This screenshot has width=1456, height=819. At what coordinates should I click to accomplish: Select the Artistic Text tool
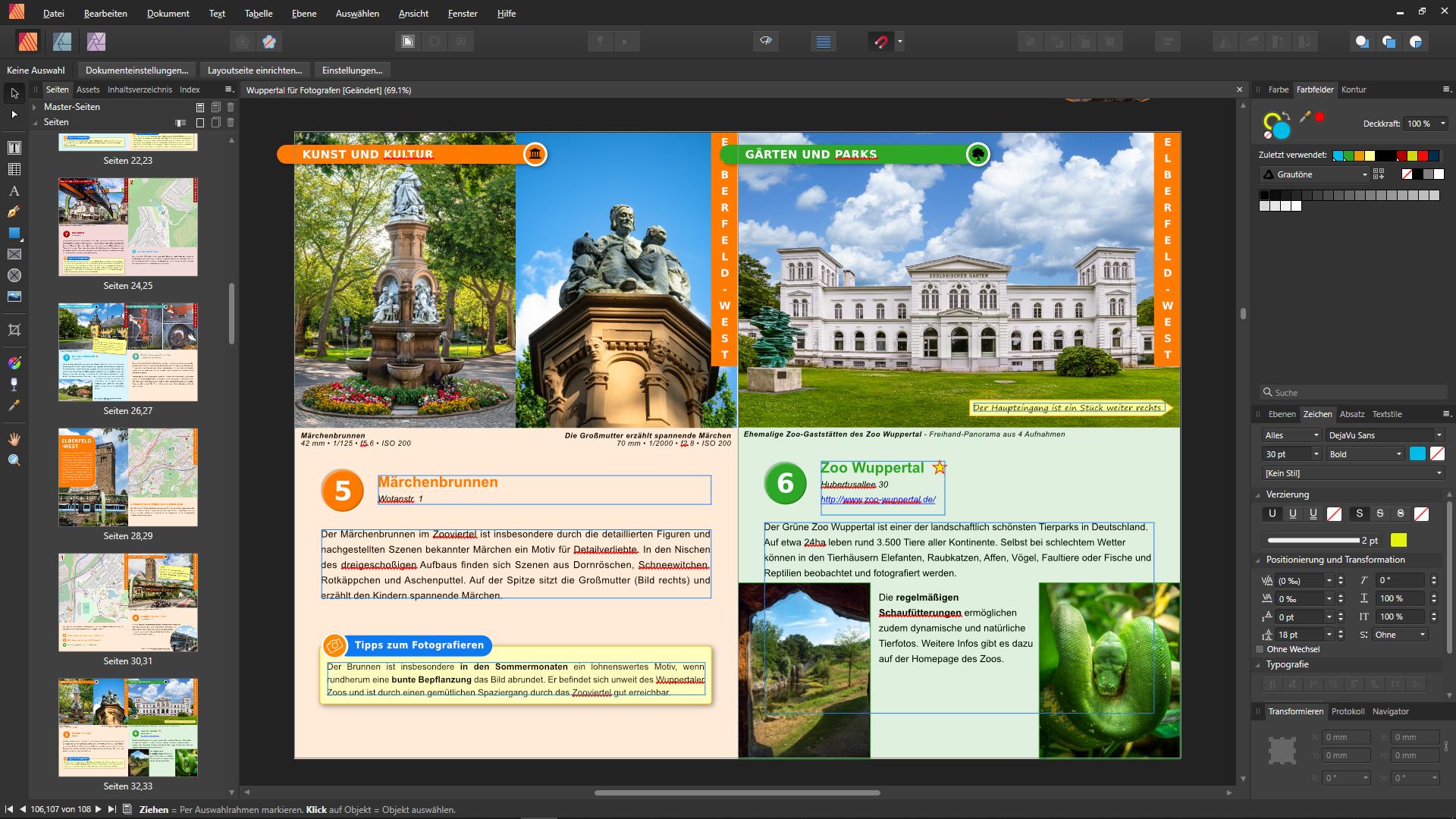pos(14,190)
